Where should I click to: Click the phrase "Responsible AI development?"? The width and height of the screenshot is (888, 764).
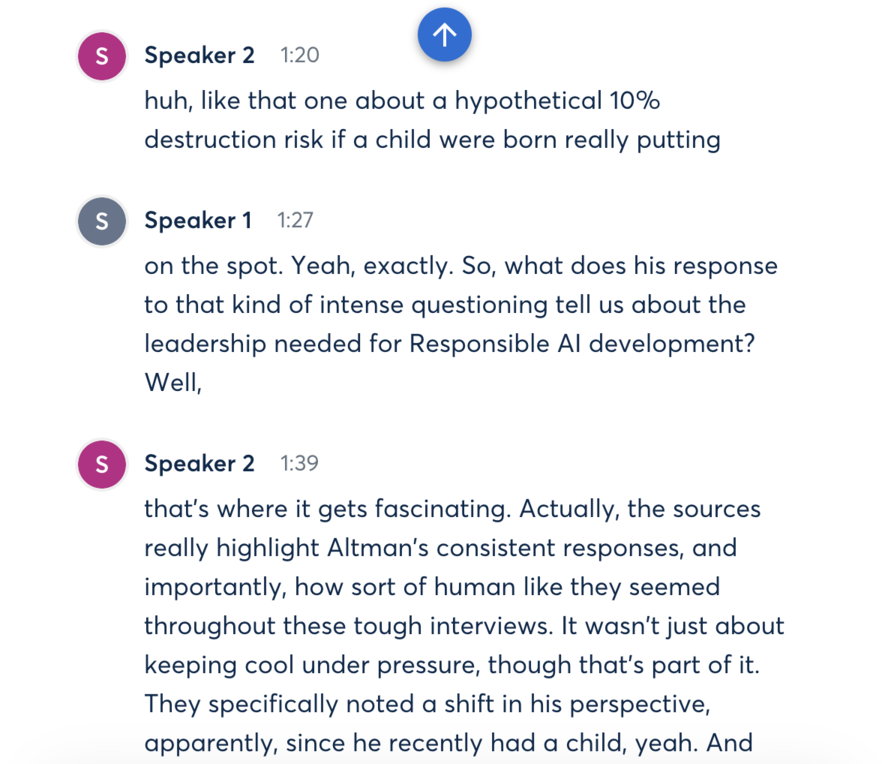[582, 343]
